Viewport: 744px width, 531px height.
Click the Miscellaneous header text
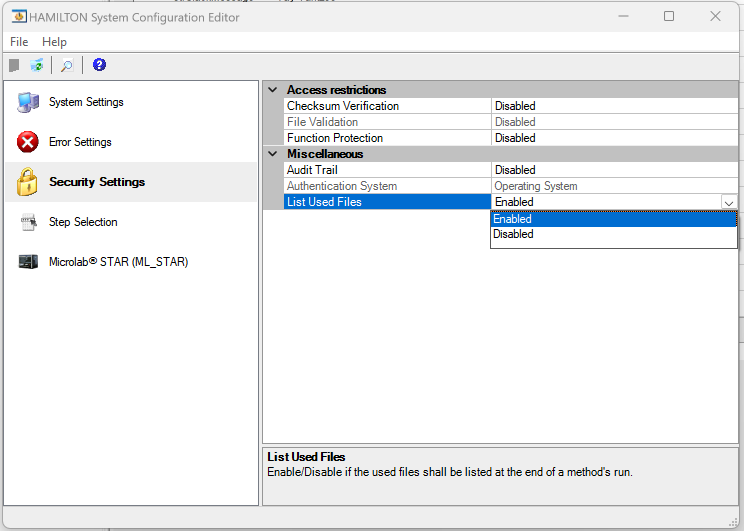(x=325, y=154)
